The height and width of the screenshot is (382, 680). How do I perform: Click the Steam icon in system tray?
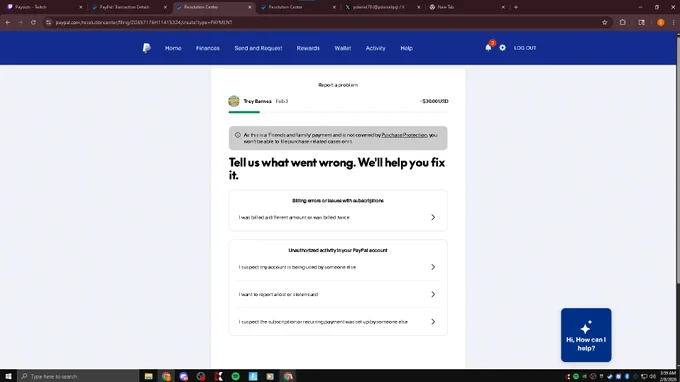coord(610,376)
